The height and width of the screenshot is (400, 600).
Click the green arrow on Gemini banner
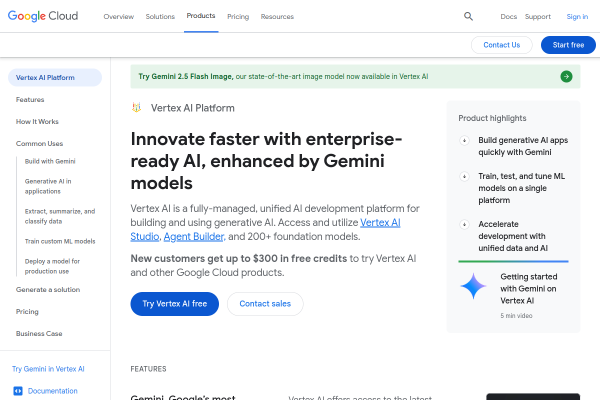[x=566, y=76]
